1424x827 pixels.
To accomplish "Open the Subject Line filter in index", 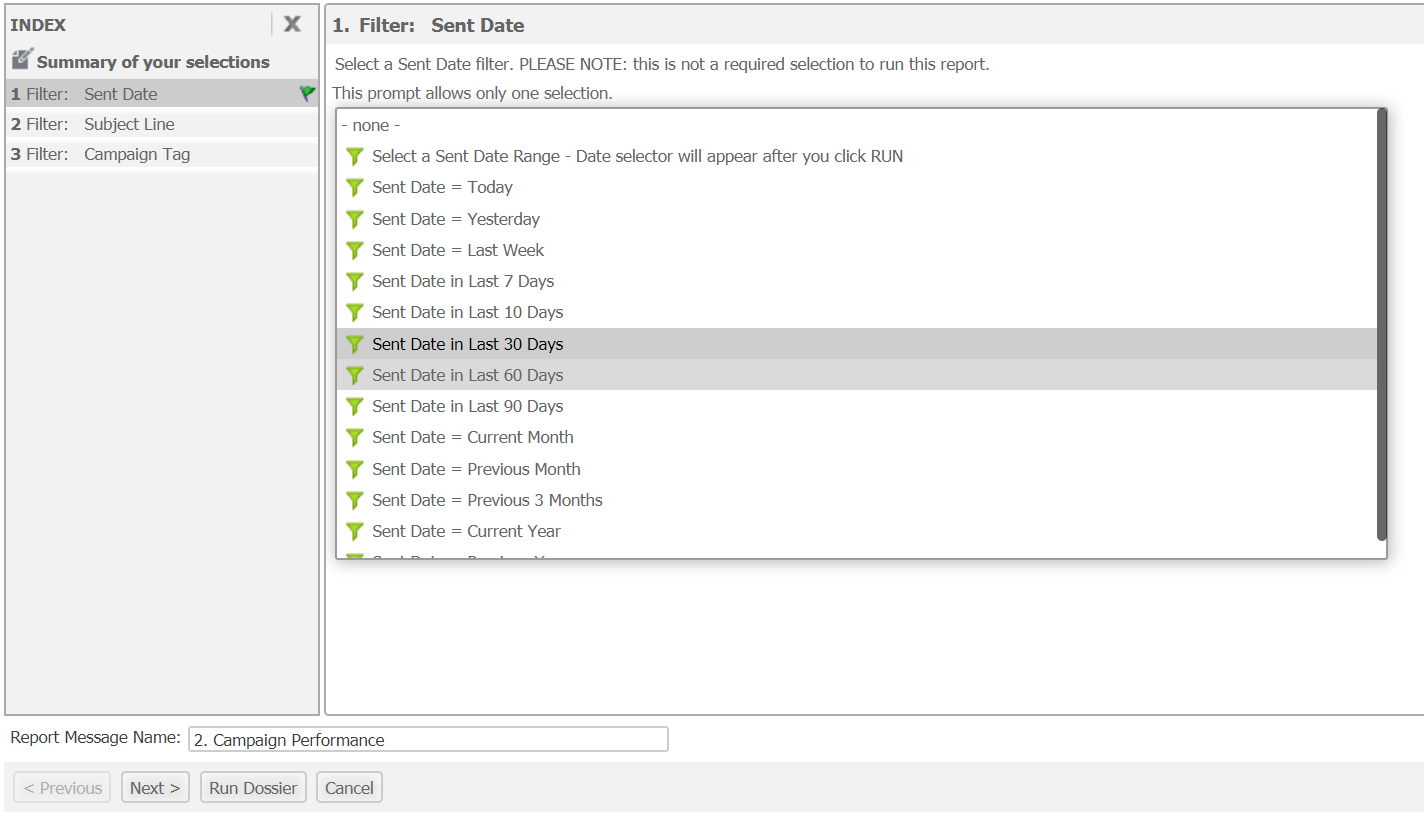I will coord(129,124).
